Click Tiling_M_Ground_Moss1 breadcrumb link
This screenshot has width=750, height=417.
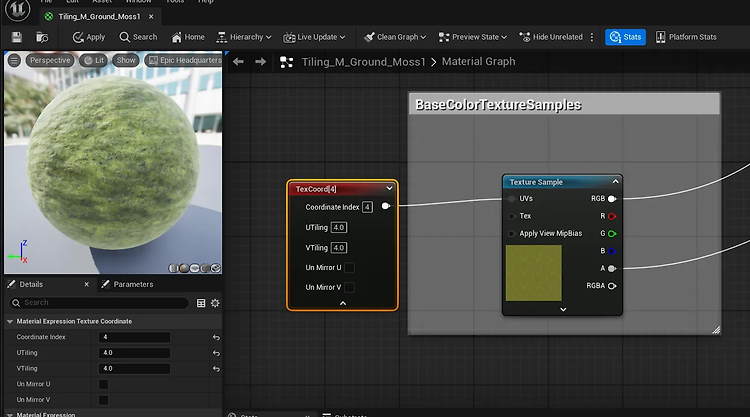click(x=364, y=62)
